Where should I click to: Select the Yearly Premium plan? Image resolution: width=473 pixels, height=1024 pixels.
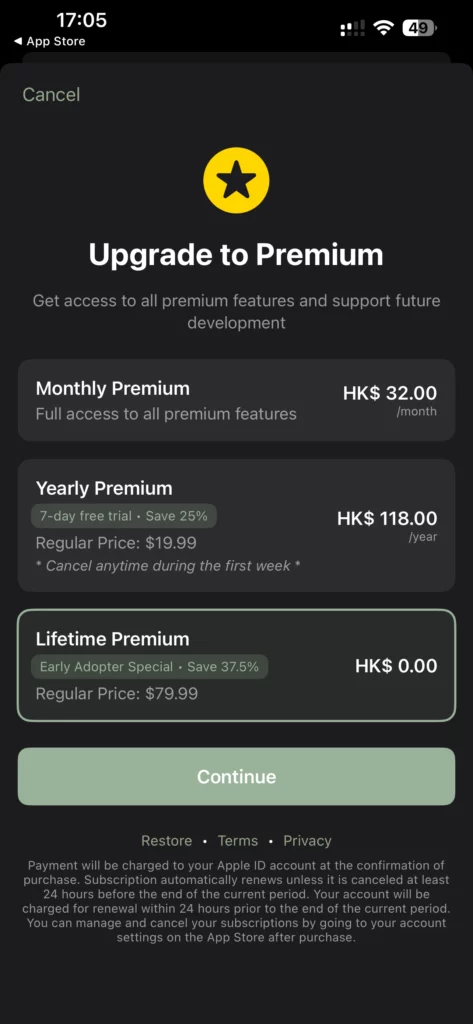[x=236, y=526]
